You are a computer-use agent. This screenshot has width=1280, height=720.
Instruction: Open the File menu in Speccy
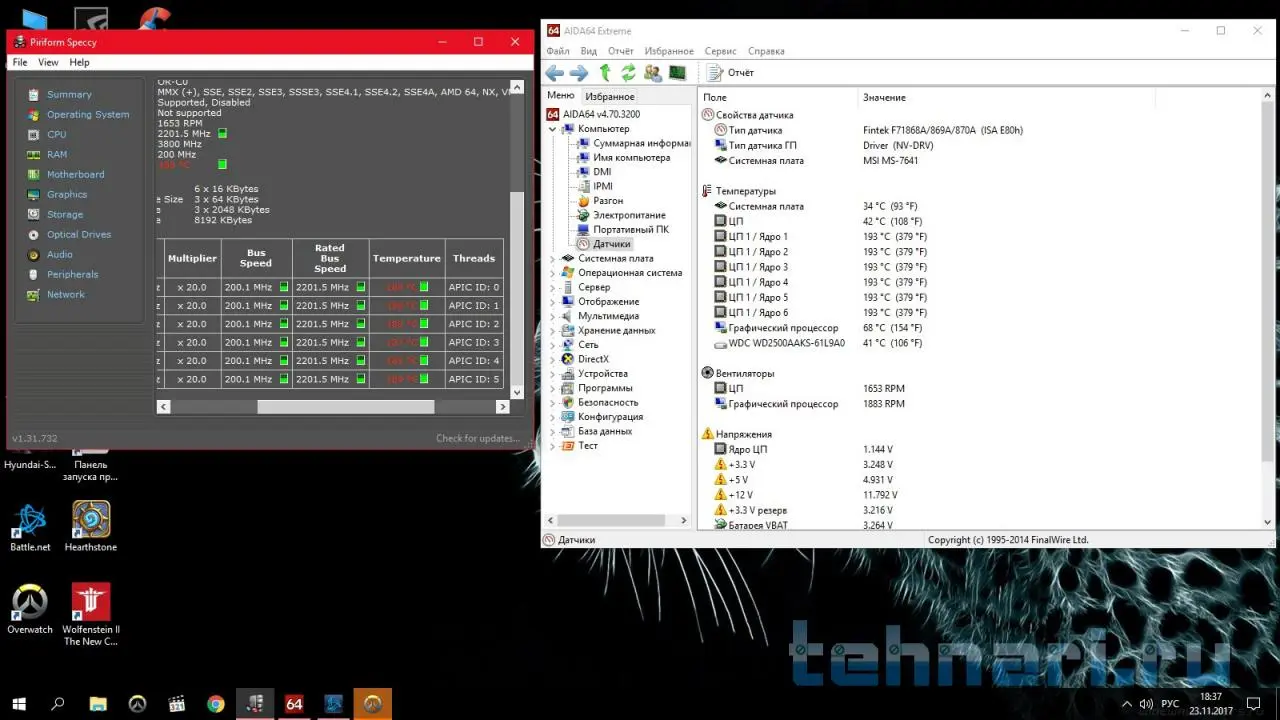pos(20,62)
